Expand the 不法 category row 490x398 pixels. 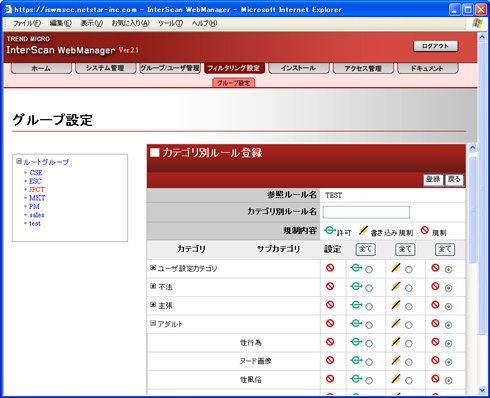[x=153, y=286]
